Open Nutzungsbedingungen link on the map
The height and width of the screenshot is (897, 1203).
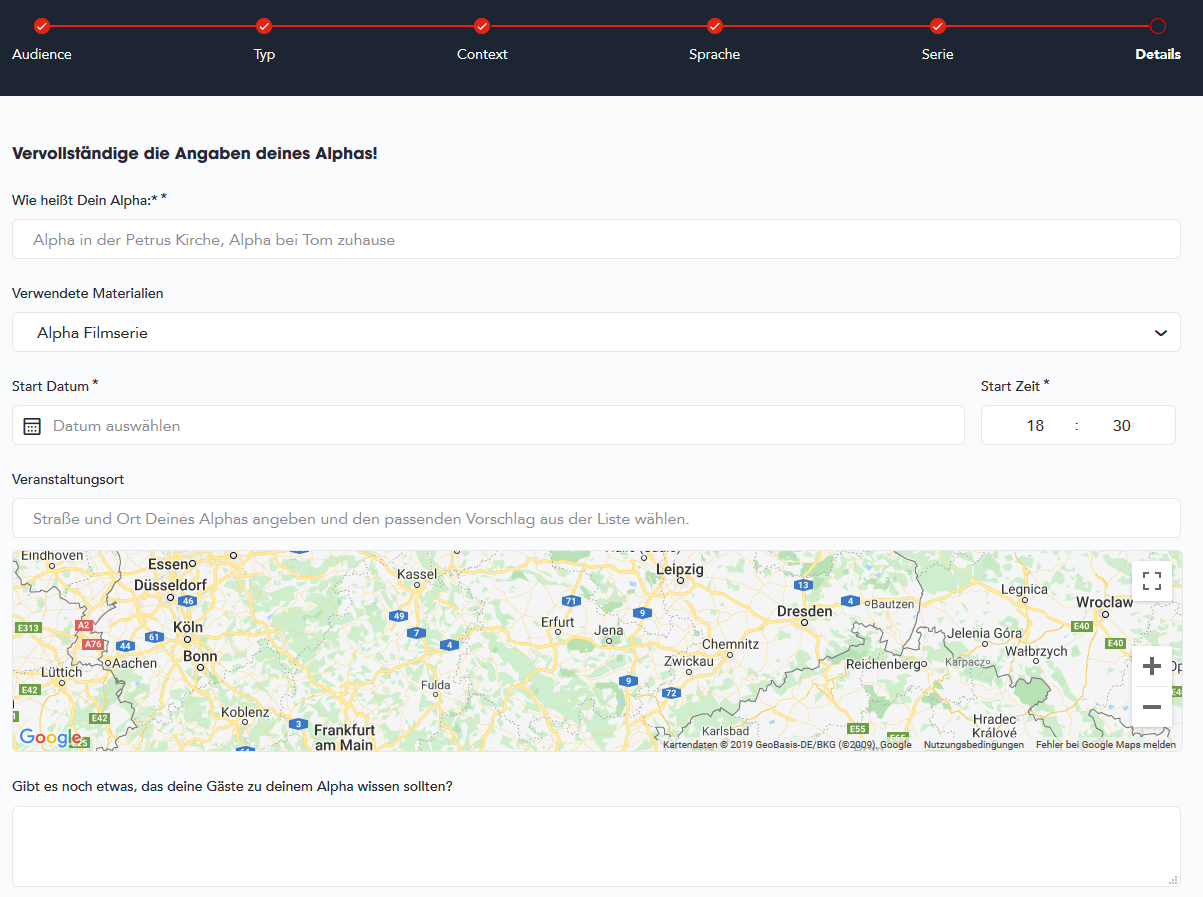[973, 745]
